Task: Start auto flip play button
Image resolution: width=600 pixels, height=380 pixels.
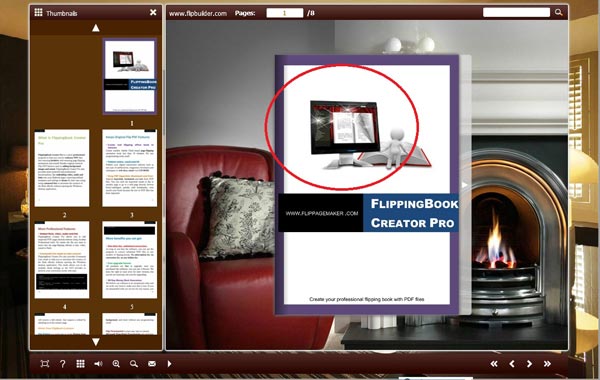Action: (x=170, y=364)
